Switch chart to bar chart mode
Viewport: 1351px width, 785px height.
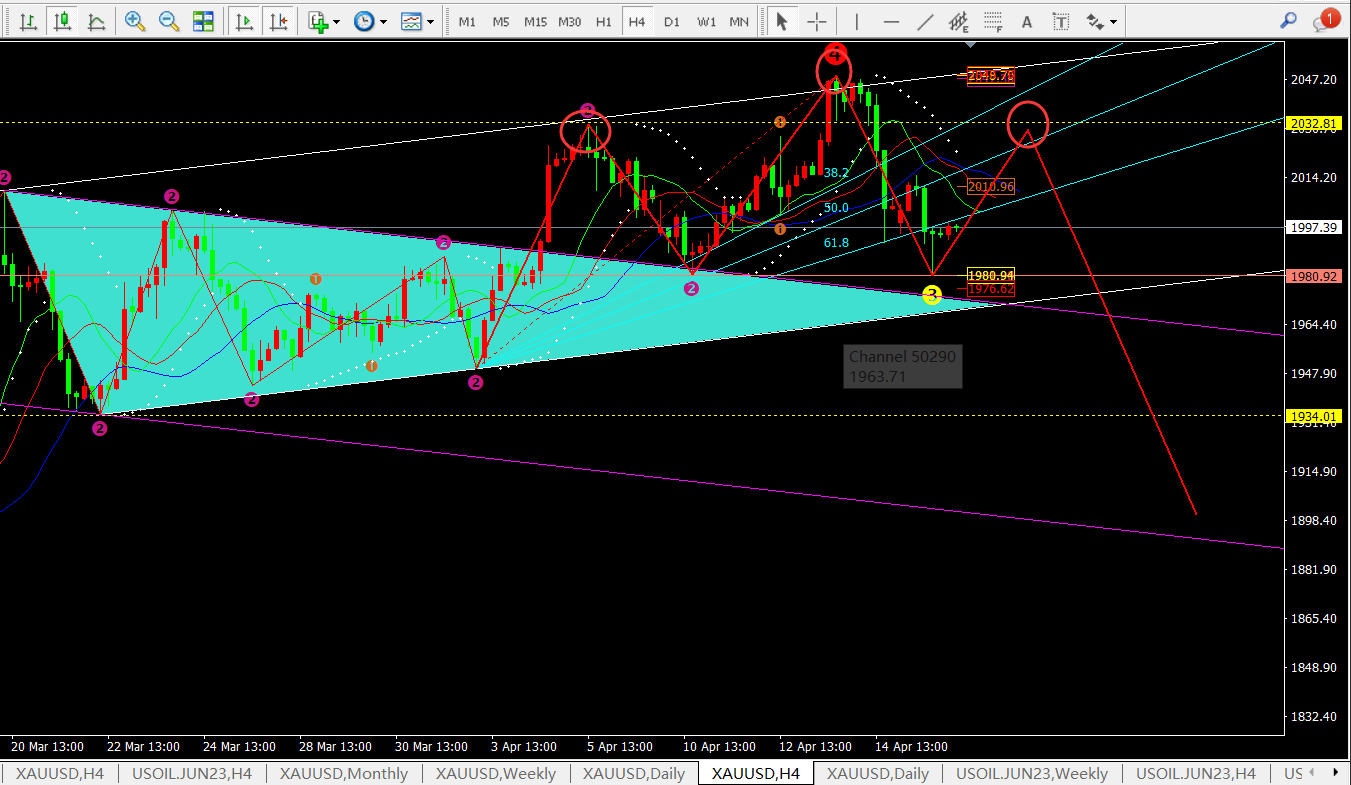[29, 21]
